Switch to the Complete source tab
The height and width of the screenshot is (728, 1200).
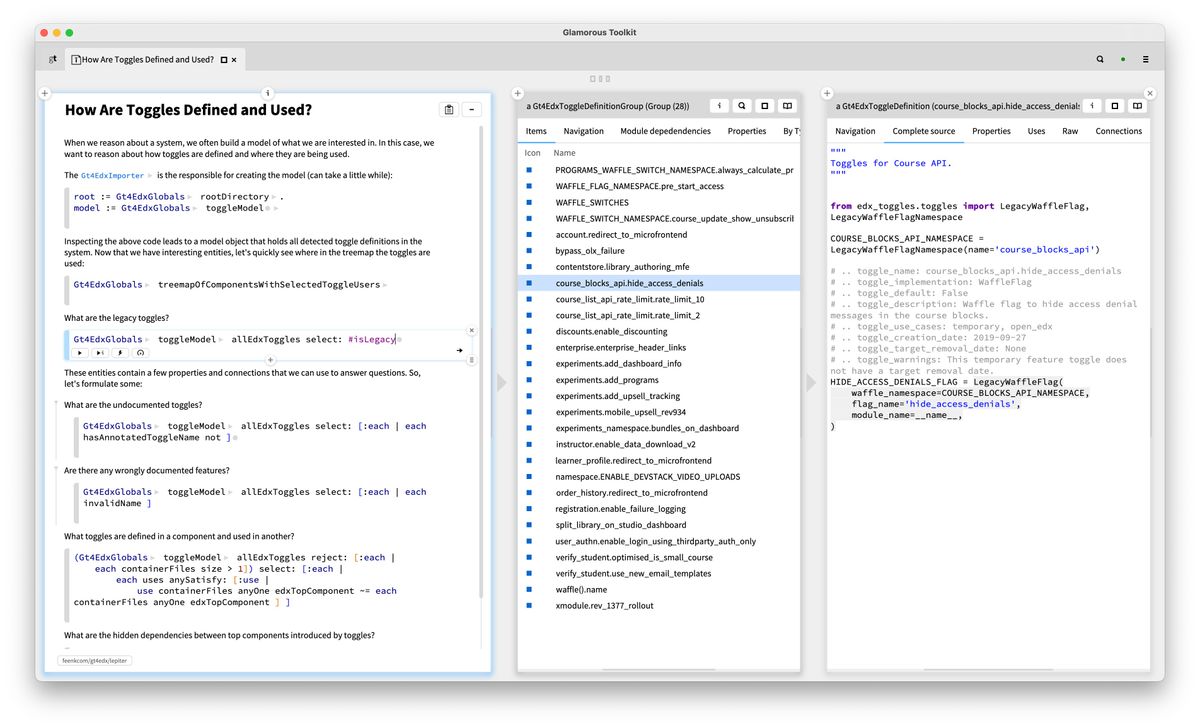pyautogui.click(x=924, y=131)
